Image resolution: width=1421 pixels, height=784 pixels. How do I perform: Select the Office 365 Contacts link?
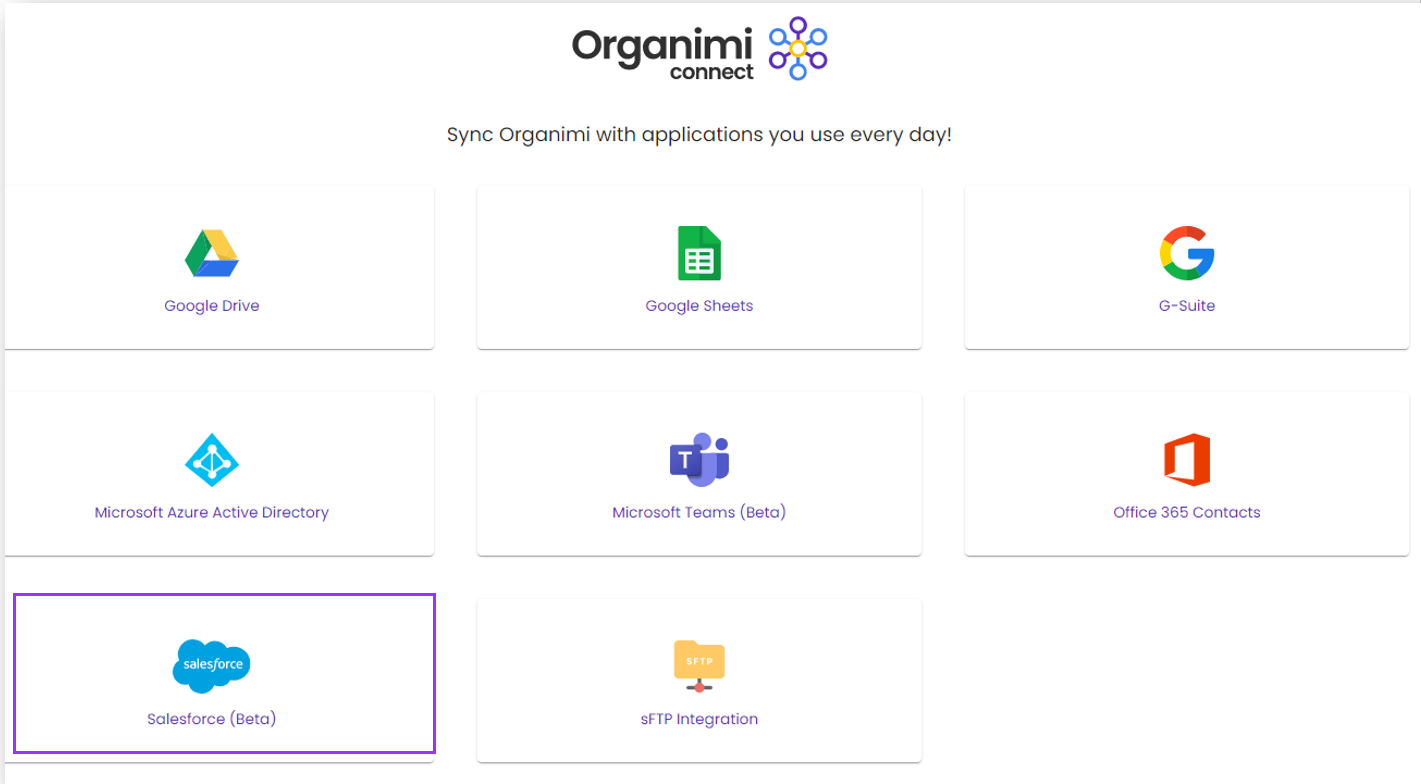click(x=1187, y=512)
